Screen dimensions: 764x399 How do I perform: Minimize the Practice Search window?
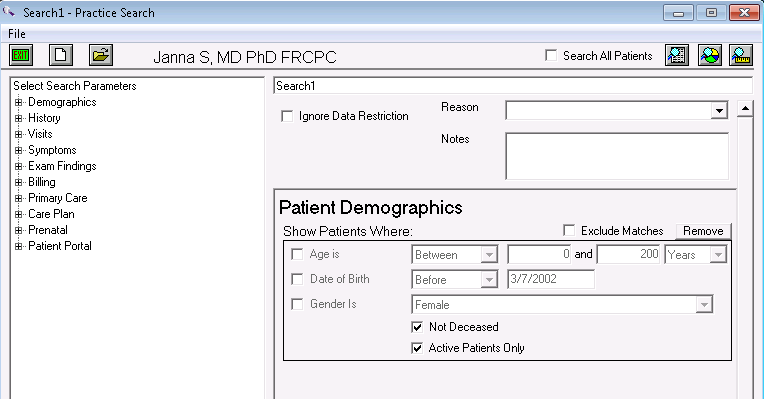point(678,13)
